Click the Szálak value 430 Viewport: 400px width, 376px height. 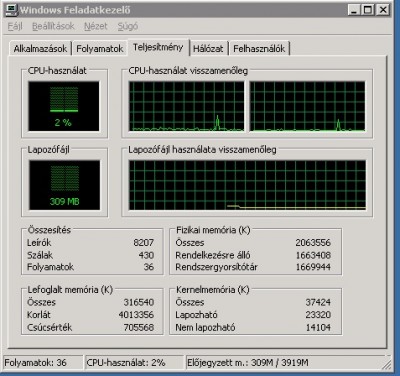point(146,255)
